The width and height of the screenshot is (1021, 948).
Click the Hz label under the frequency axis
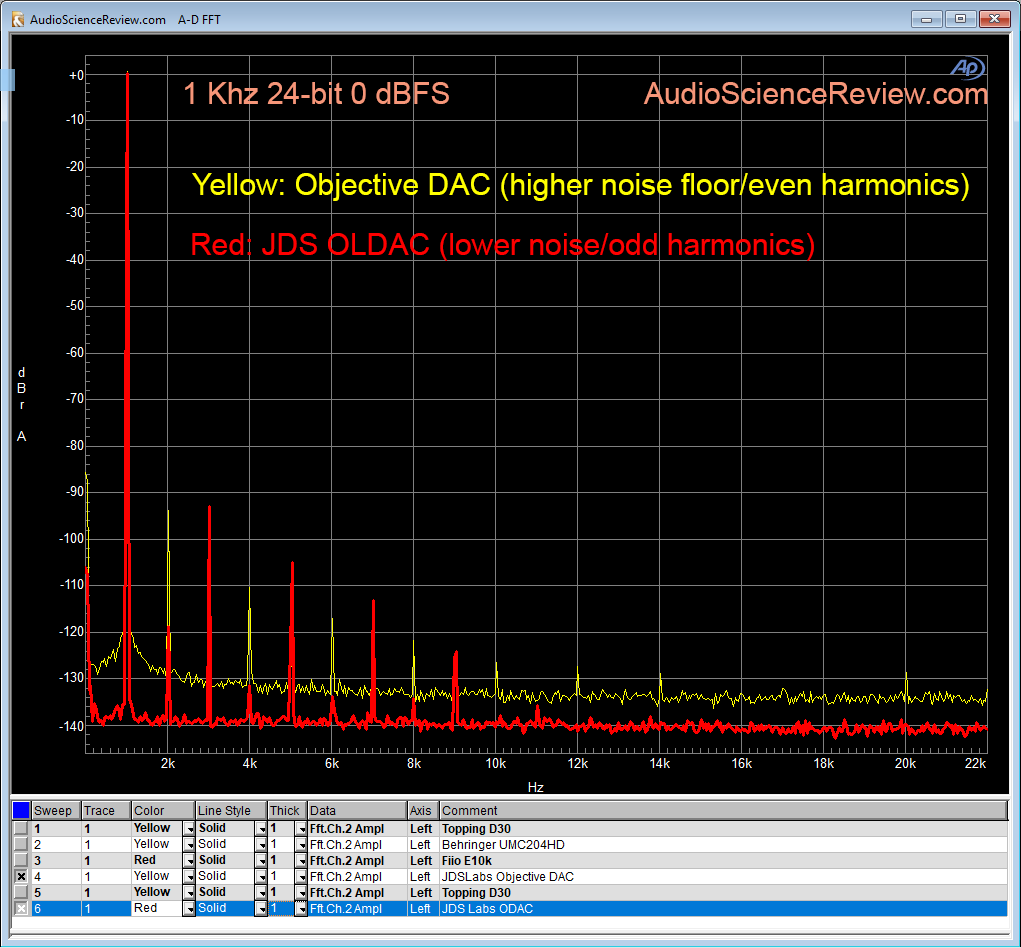[535, 787]
